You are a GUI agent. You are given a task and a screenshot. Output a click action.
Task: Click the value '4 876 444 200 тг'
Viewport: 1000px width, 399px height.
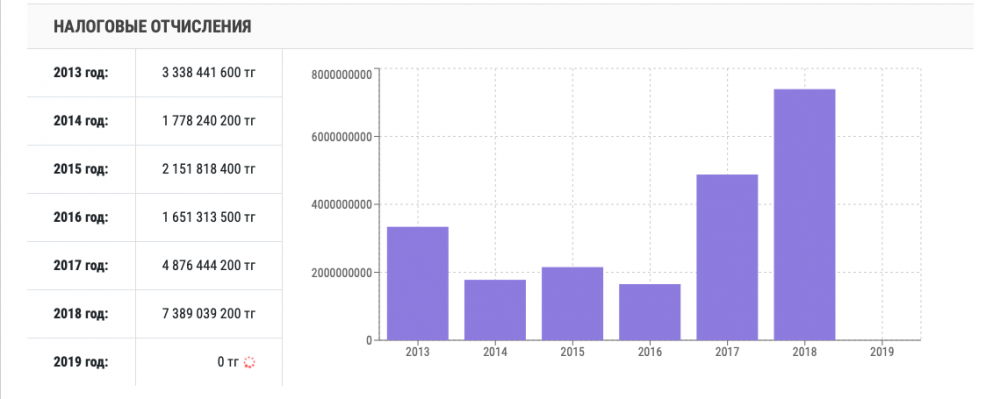(209, 266)
